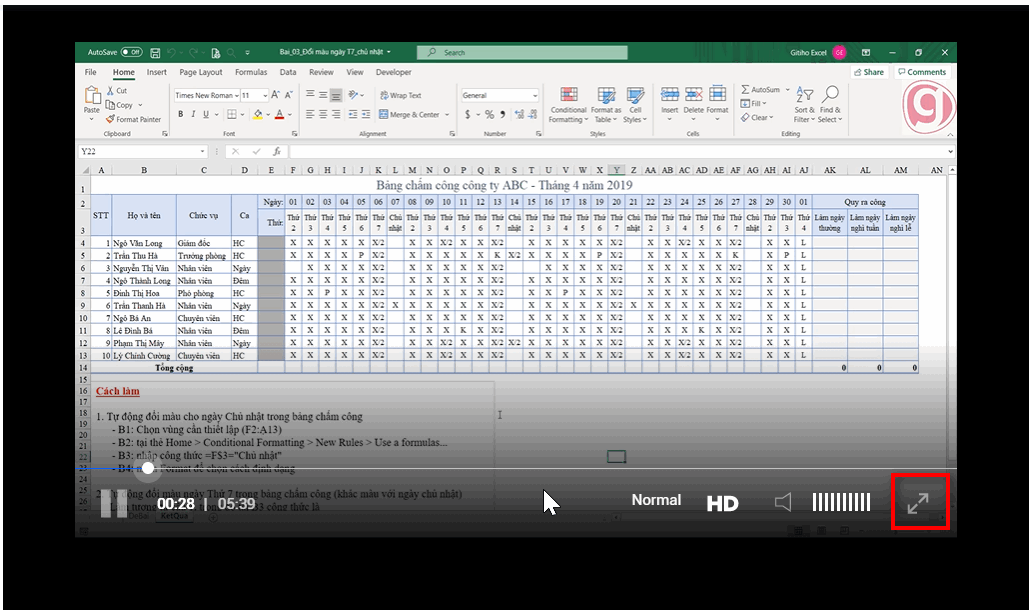The height and width of the screenshot is (610, 1029).
Task: Expand the Name Box dropdown arrow
Action: (x=202, y=152)
